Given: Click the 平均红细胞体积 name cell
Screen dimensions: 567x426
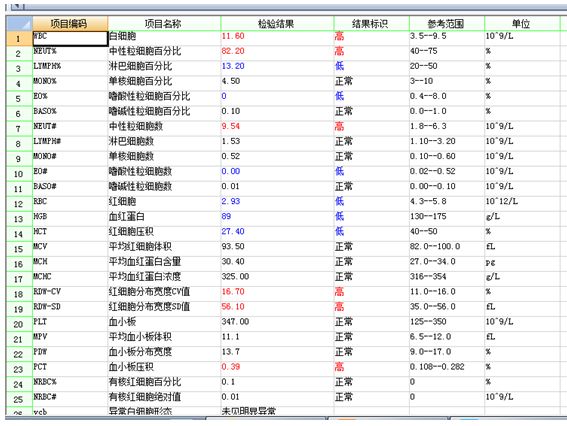Looking at the screenshot, I should click(x=164, y=249).
